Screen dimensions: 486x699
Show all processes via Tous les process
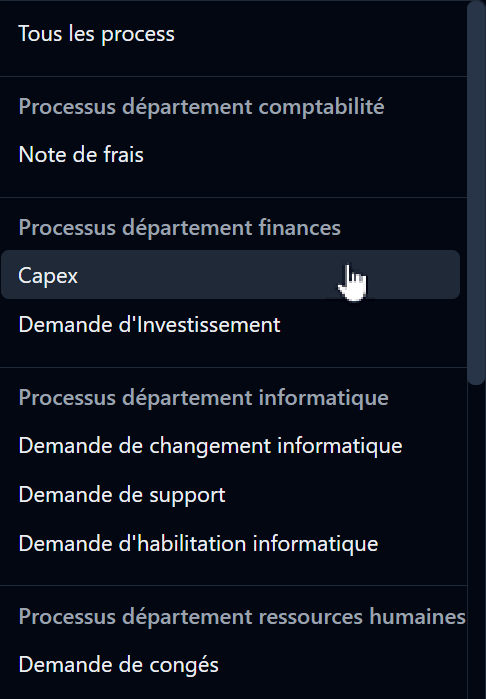230,34
